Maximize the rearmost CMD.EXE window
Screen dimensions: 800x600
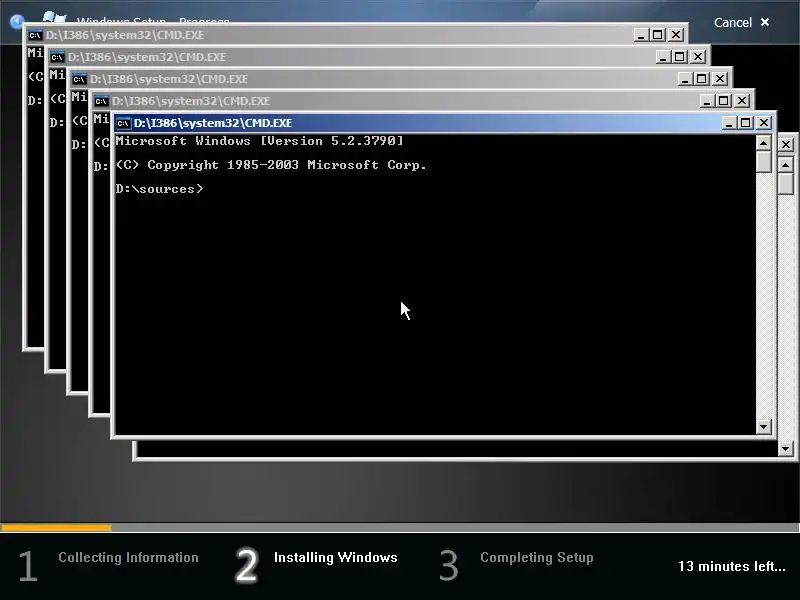tap(658, 35)
